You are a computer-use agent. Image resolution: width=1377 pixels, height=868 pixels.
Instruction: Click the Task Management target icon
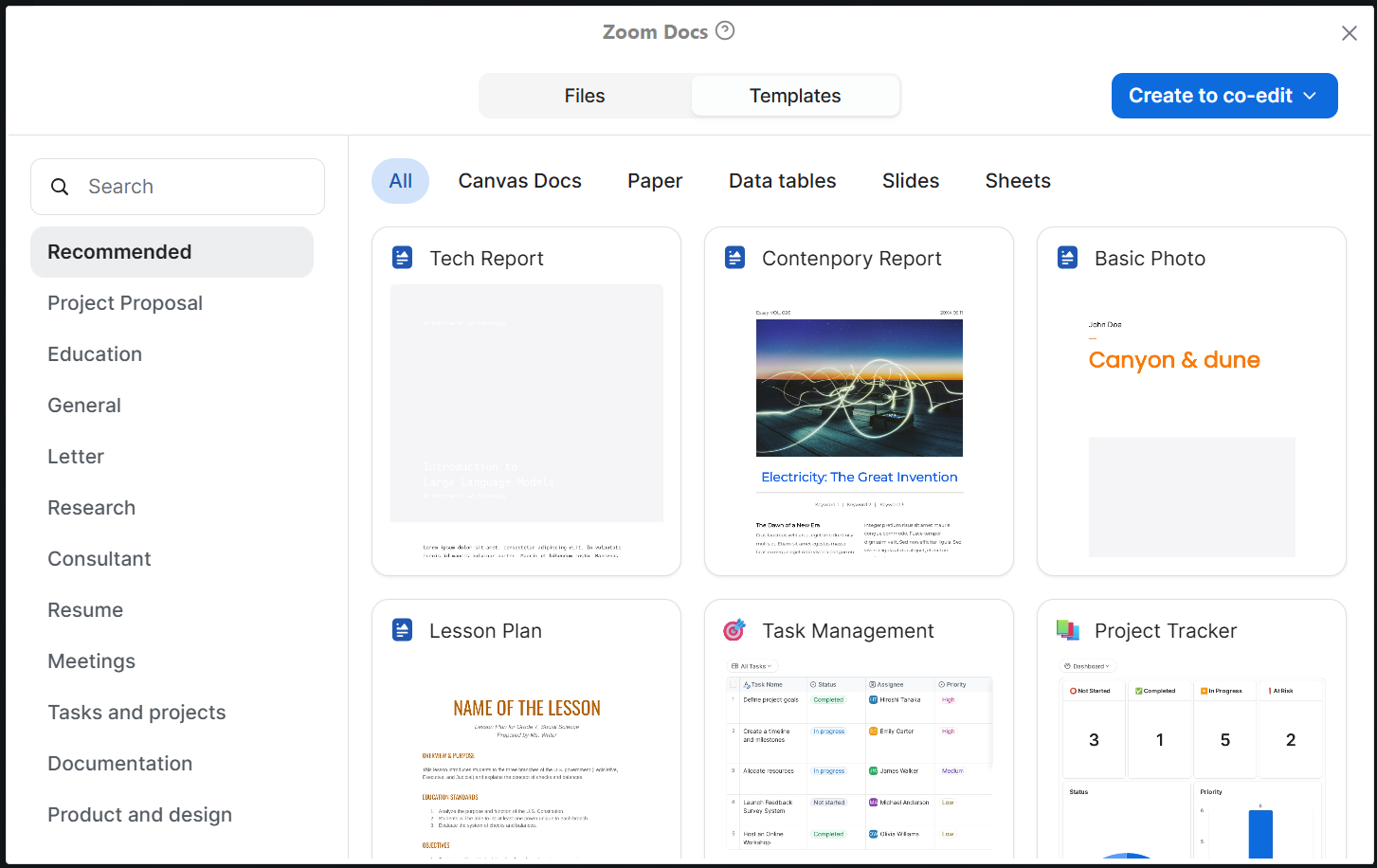click(x=734, y=630)
